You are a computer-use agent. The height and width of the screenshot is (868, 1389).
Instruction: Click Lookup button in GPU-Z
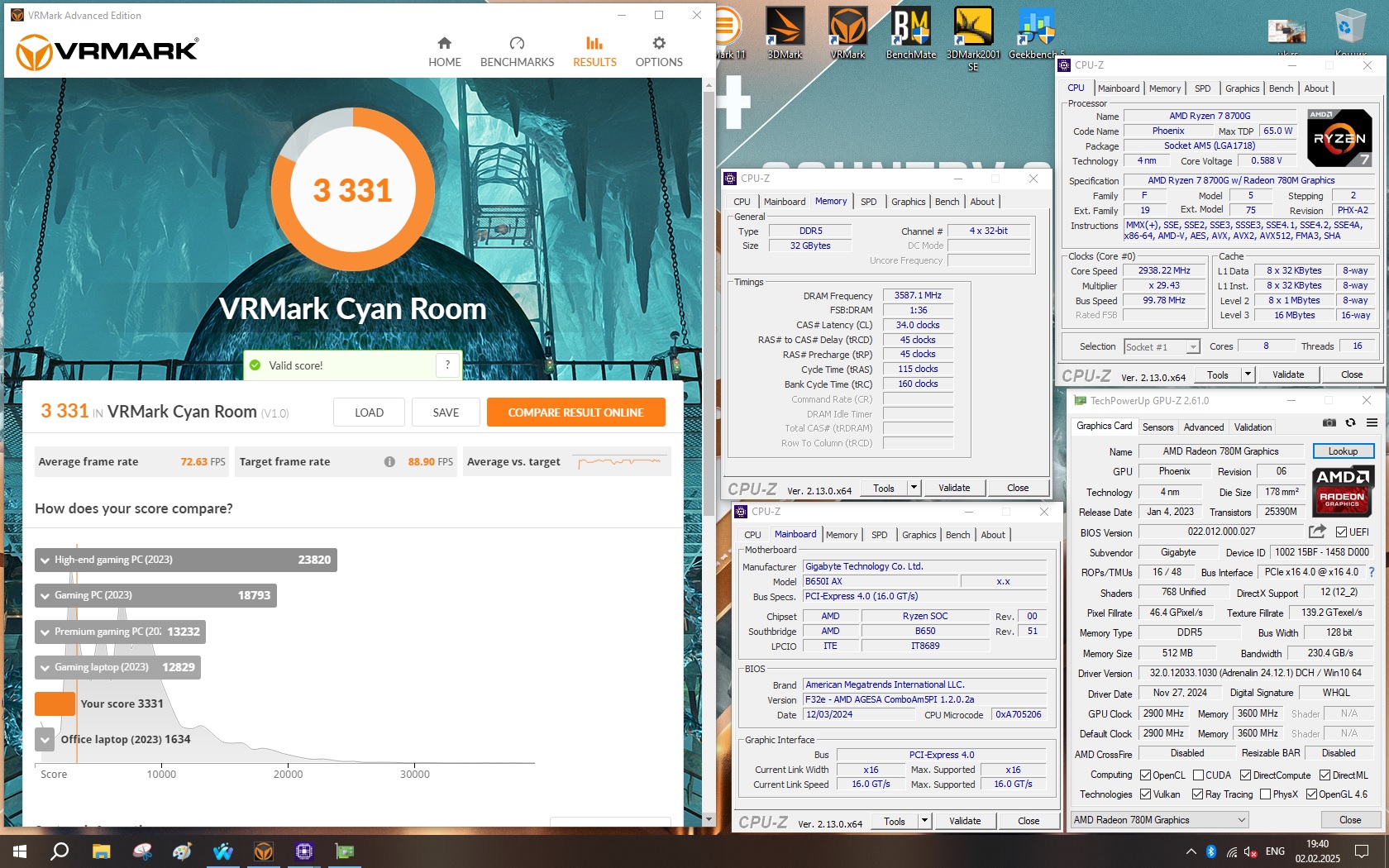pos(1343,451)
